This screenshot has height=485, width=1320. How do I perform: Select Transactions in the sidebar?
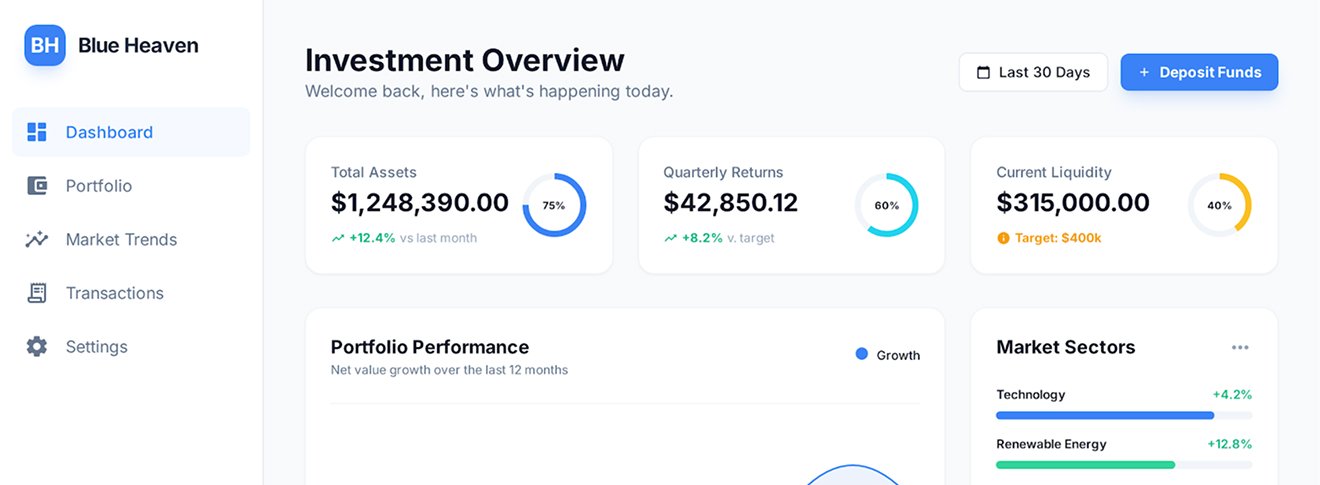[114, 293]
